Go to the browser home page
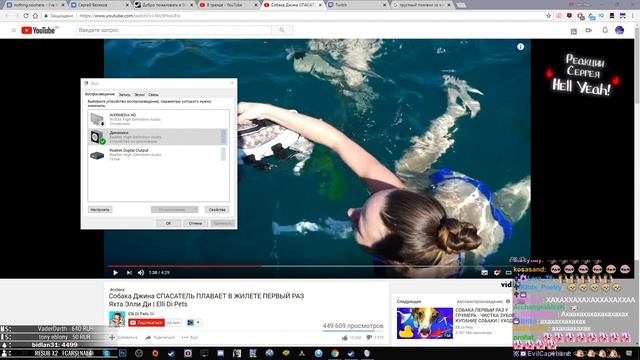640x360 pixels. coord(36,16)
